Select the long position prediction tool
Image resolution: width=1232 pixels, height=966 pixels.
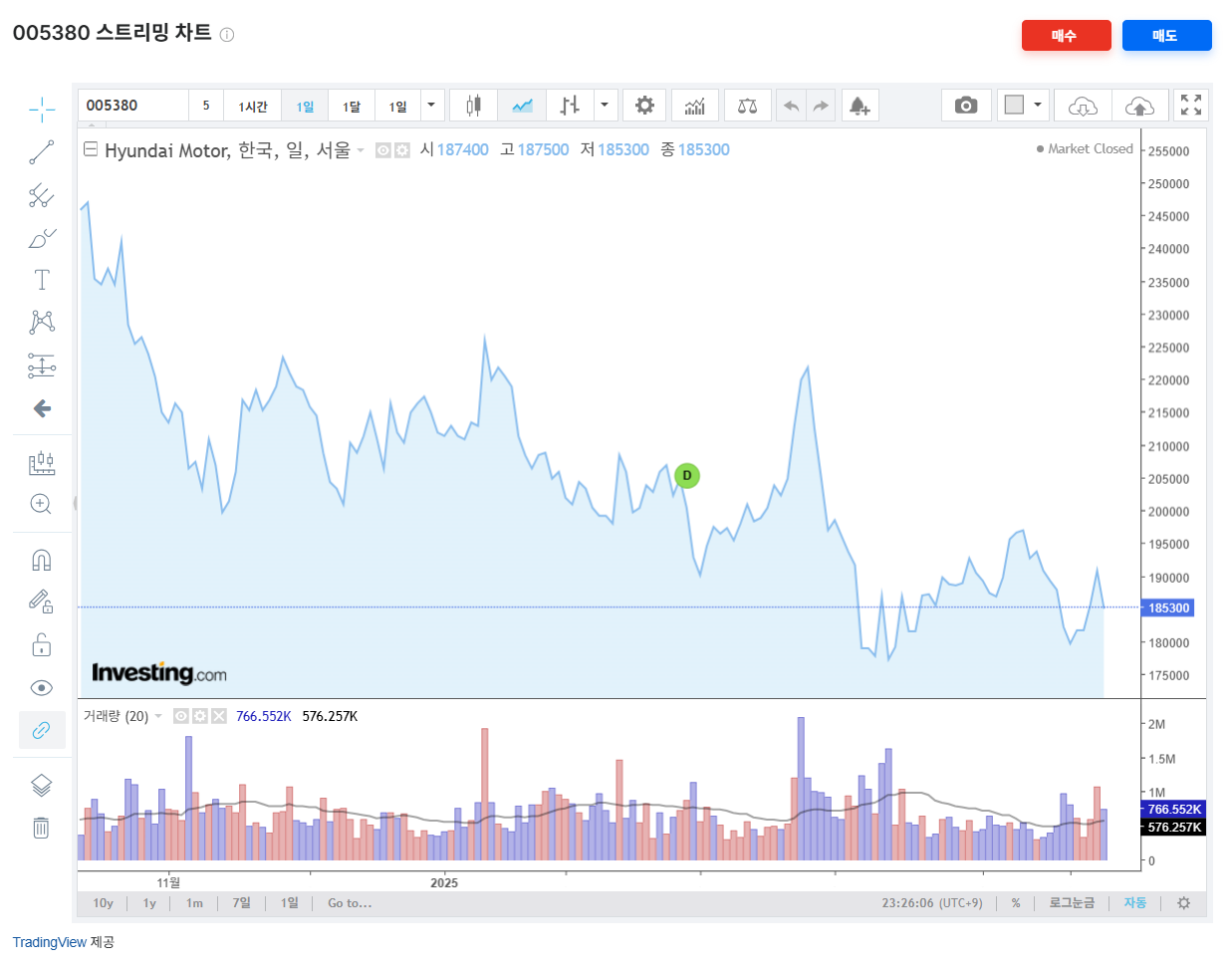point(42,365)
